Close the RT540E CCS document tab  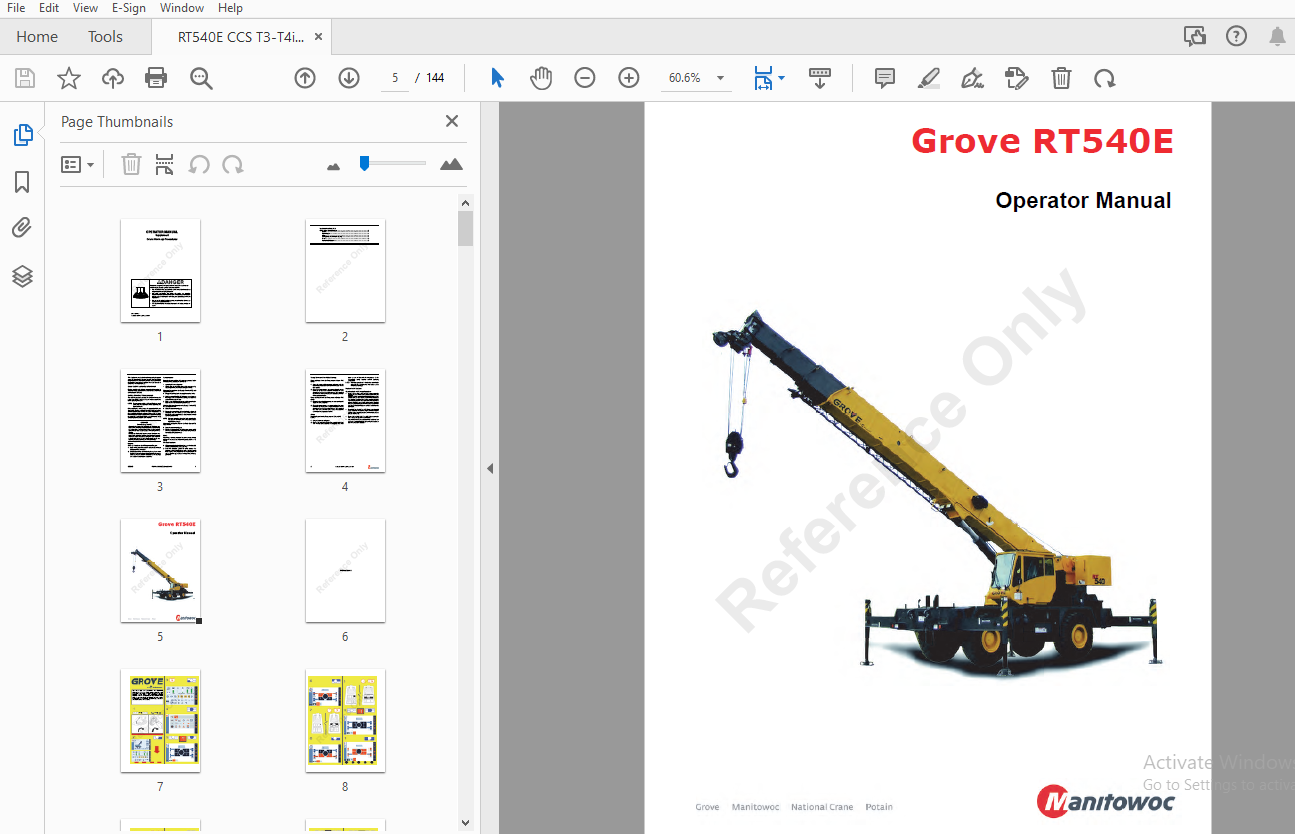[319, 37]
